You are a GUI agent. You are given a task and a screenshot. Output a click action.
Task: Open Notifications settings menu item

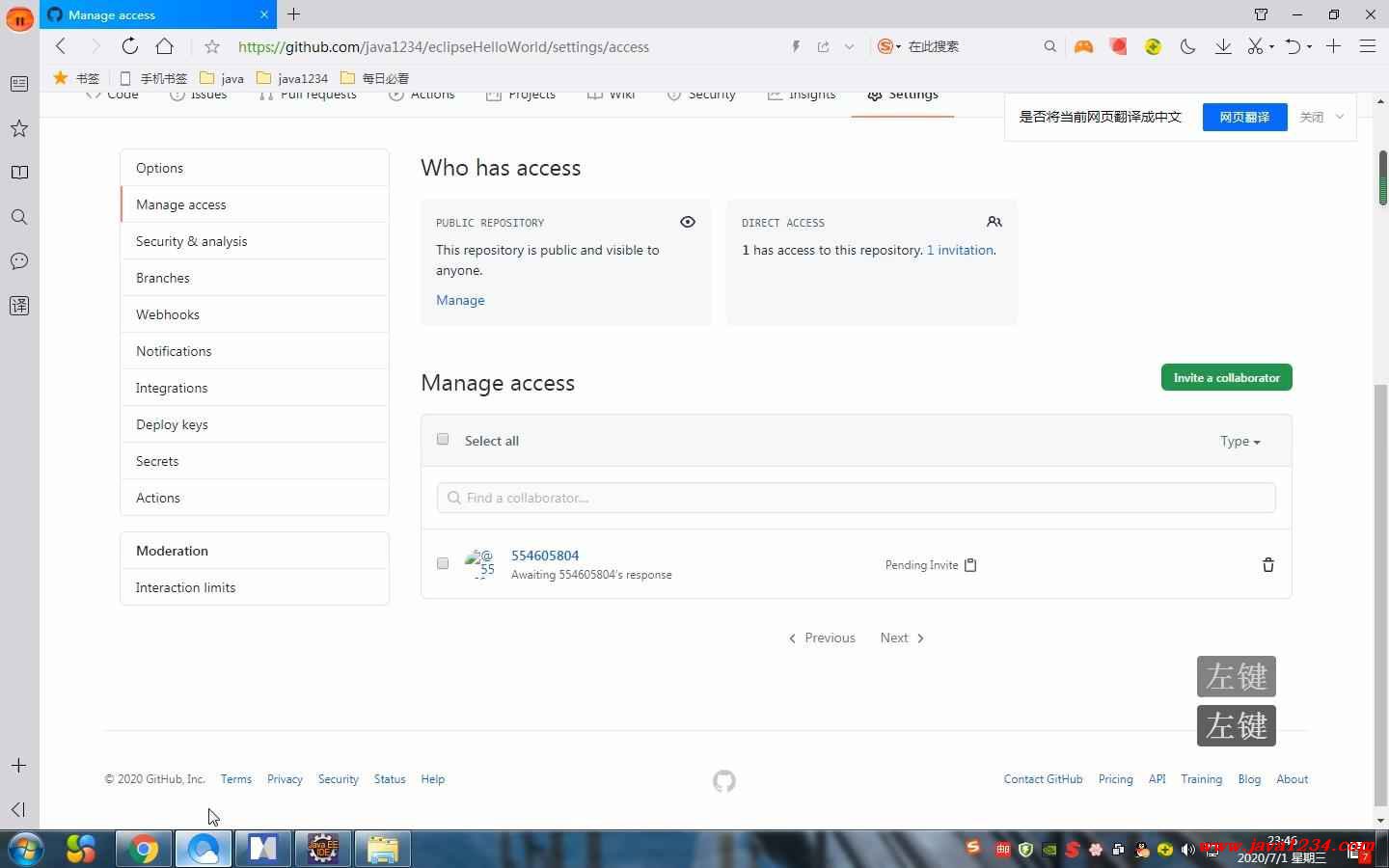[255, 351]
